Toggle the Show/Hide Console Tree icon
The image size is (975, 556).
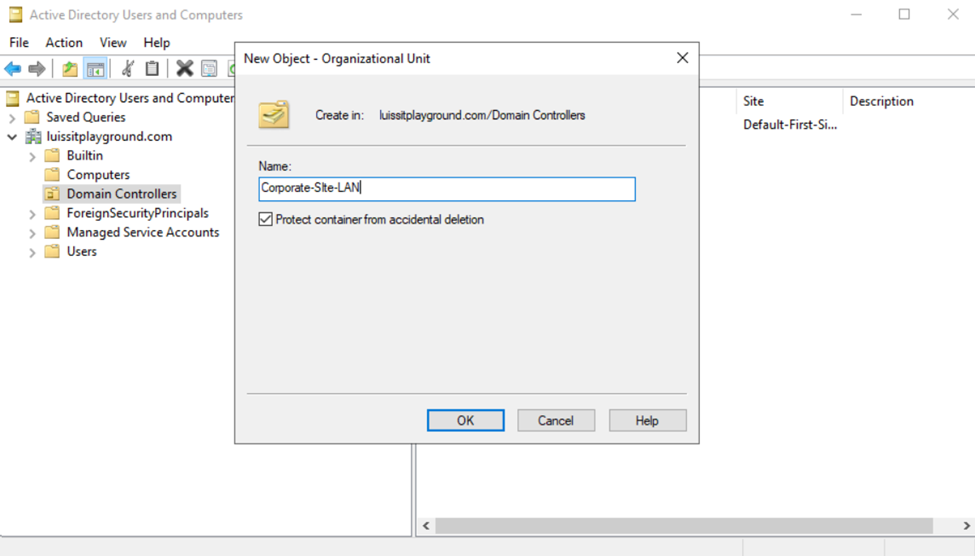pos(95,68)
